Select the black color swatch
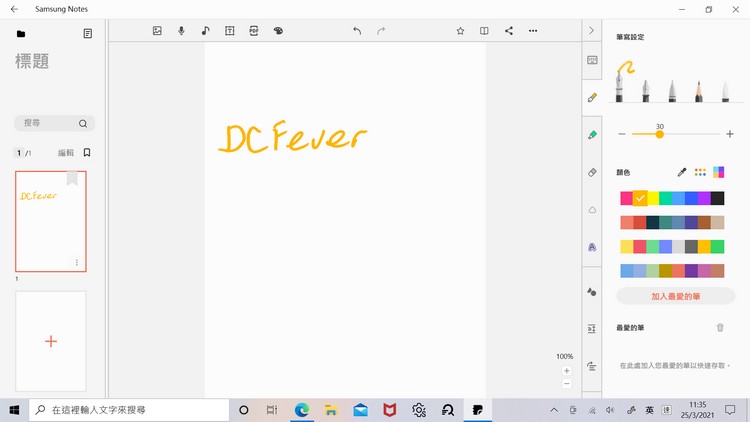The image size is (750, 422). click(x=717, y=198)
